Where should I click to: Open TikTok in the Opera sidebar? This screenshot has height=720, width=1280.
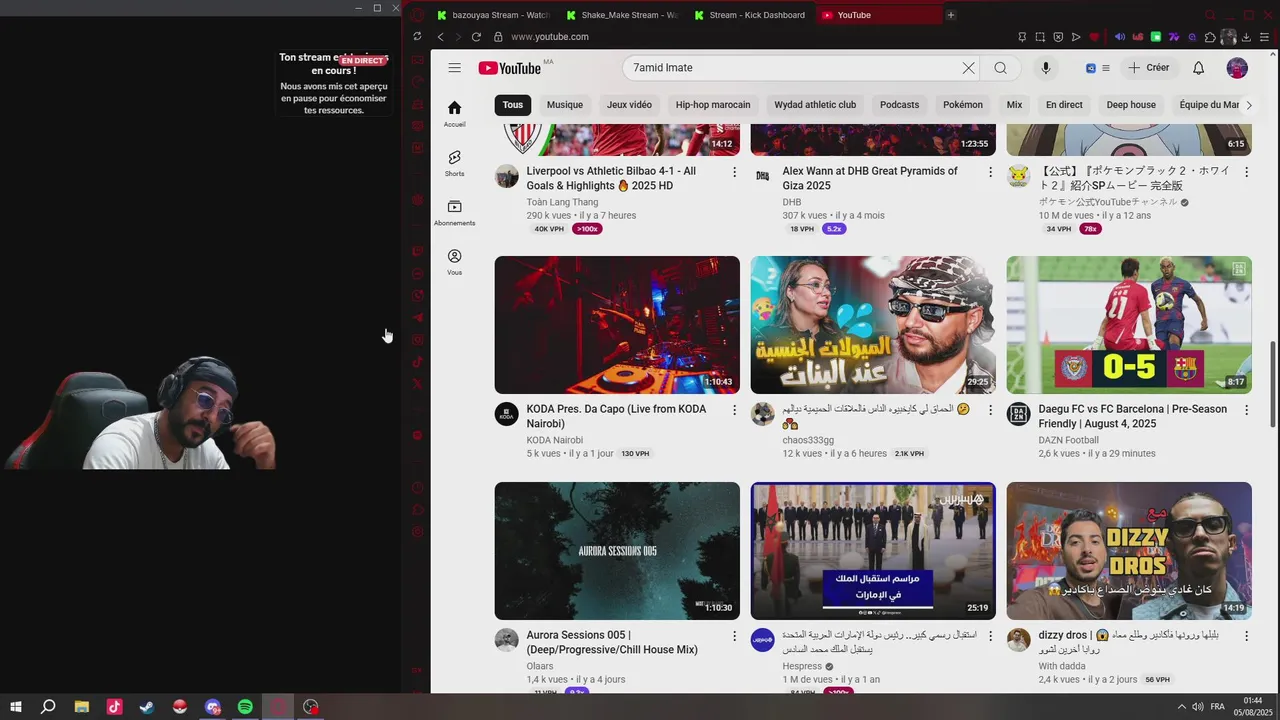coord(417,362)
